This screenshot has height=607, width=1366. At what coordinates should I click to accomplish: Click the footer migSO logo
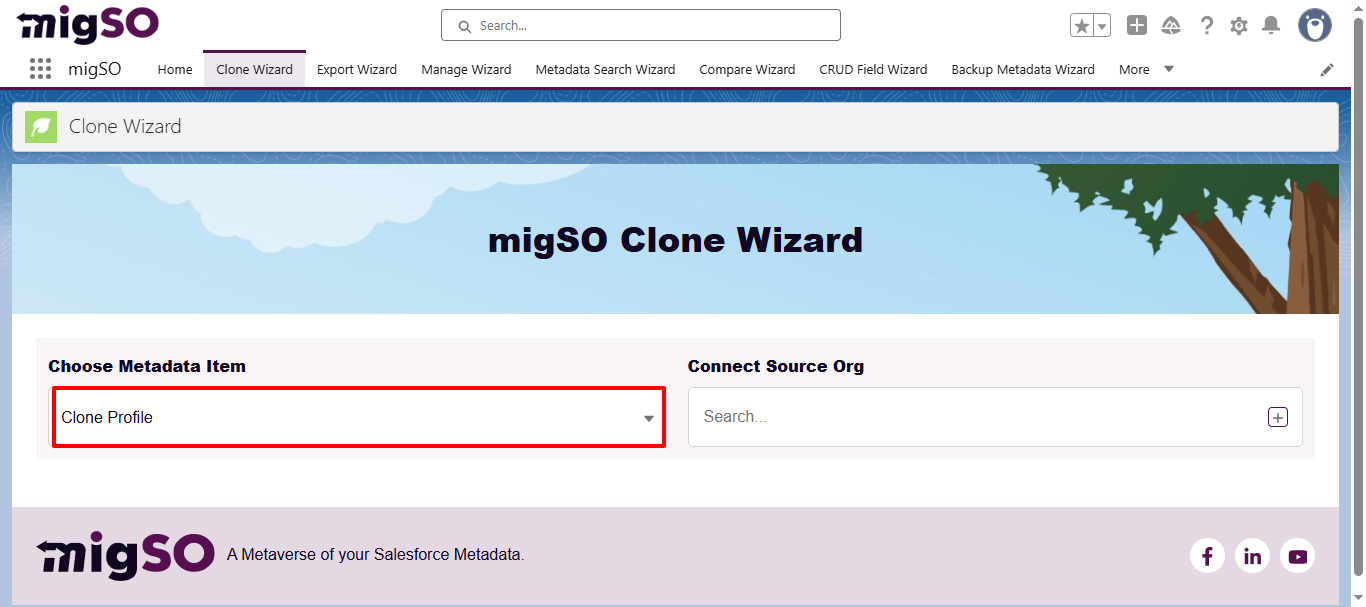click(126, 555)
